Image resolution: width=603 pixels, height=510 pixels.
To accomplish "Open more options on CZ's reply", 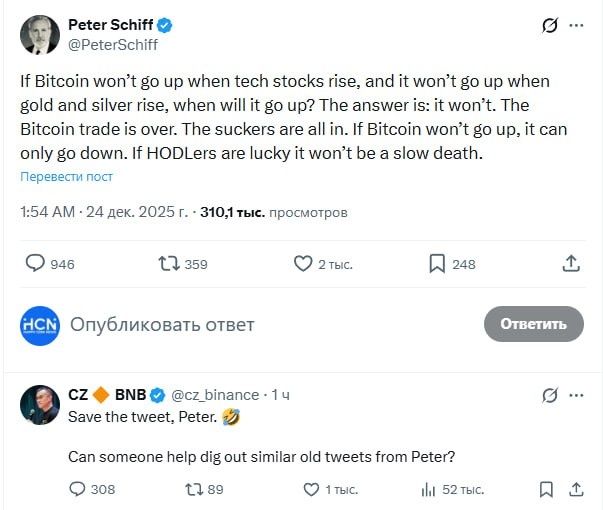I will click(x=576, y=395).
